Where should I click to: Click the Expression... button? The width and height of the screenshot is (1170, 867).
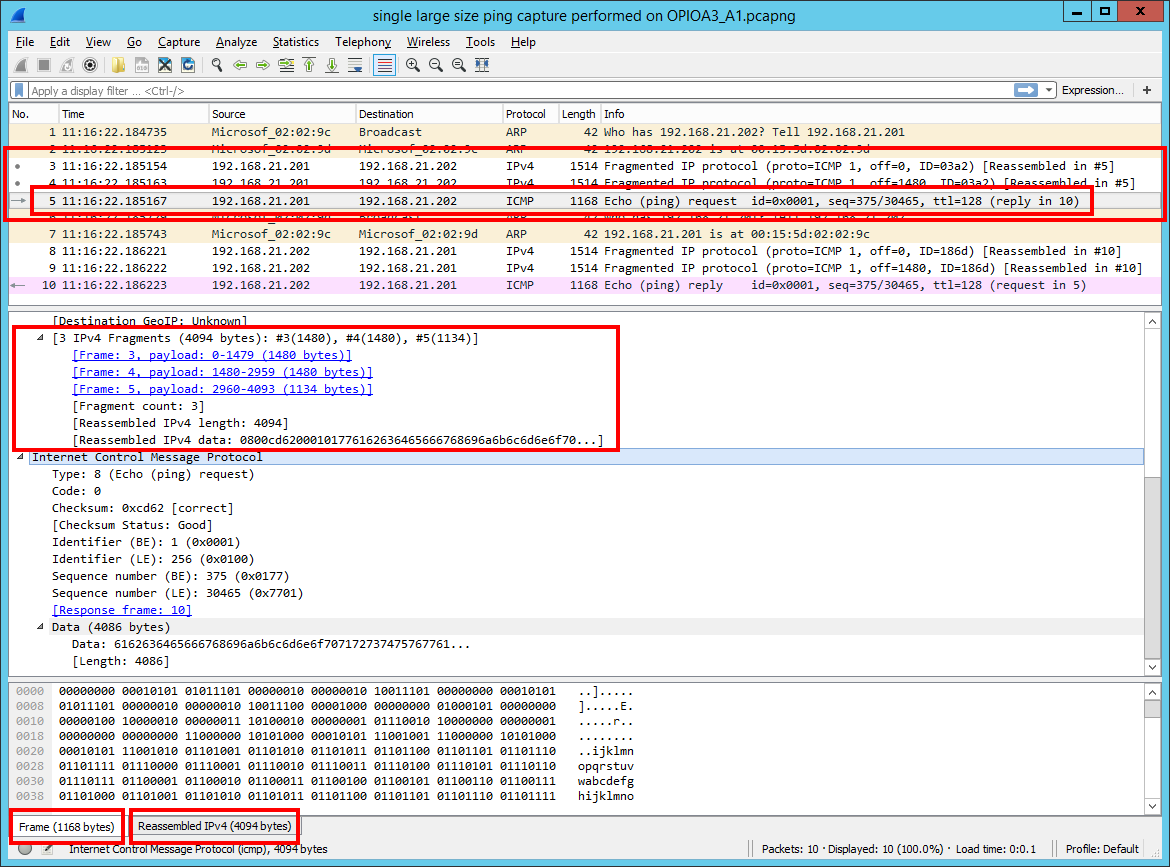click(1092, 90)
